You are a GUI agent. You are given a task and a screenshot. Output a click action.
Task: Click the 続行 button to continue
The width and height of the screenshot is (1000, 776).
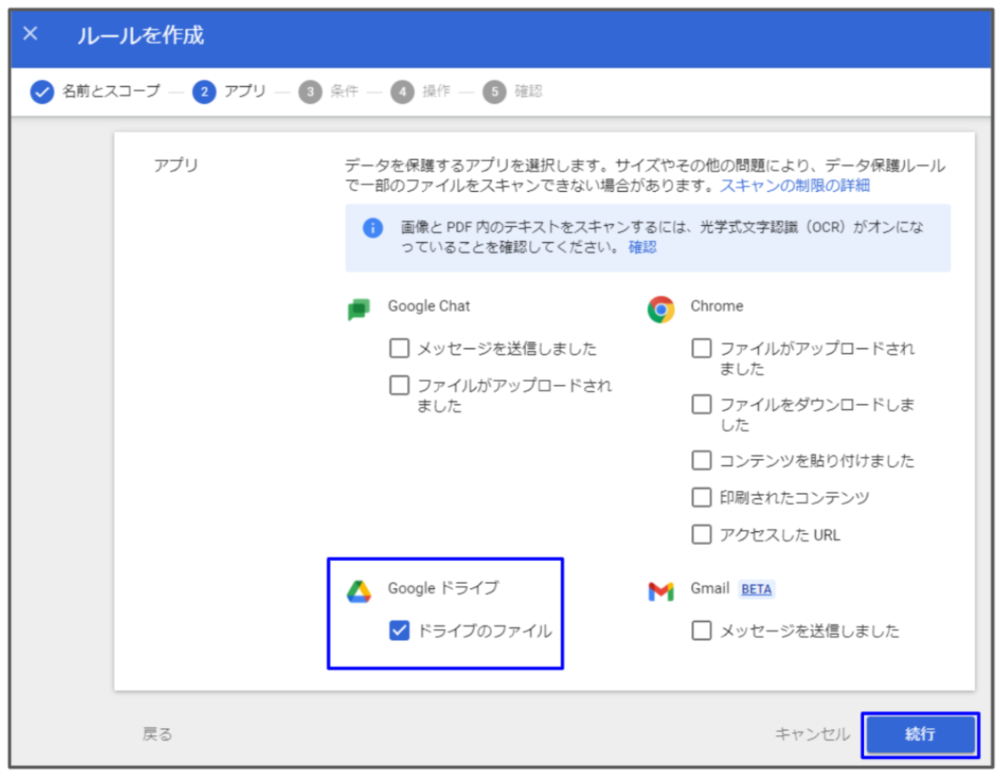922,734
